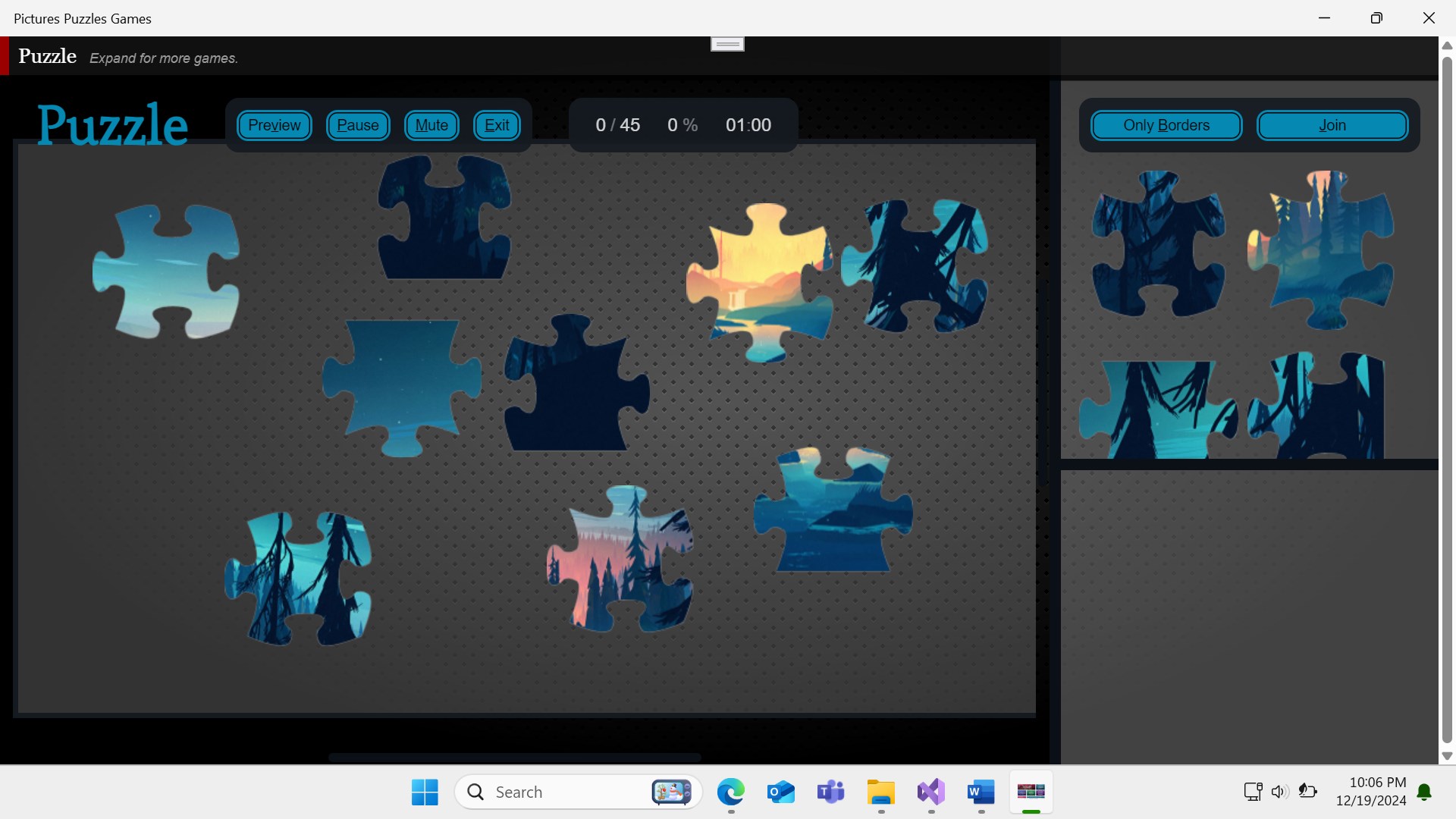Exit the puzzle game
The height and width of the screenshot is (819, 1456).
click(x=497, y=125)
